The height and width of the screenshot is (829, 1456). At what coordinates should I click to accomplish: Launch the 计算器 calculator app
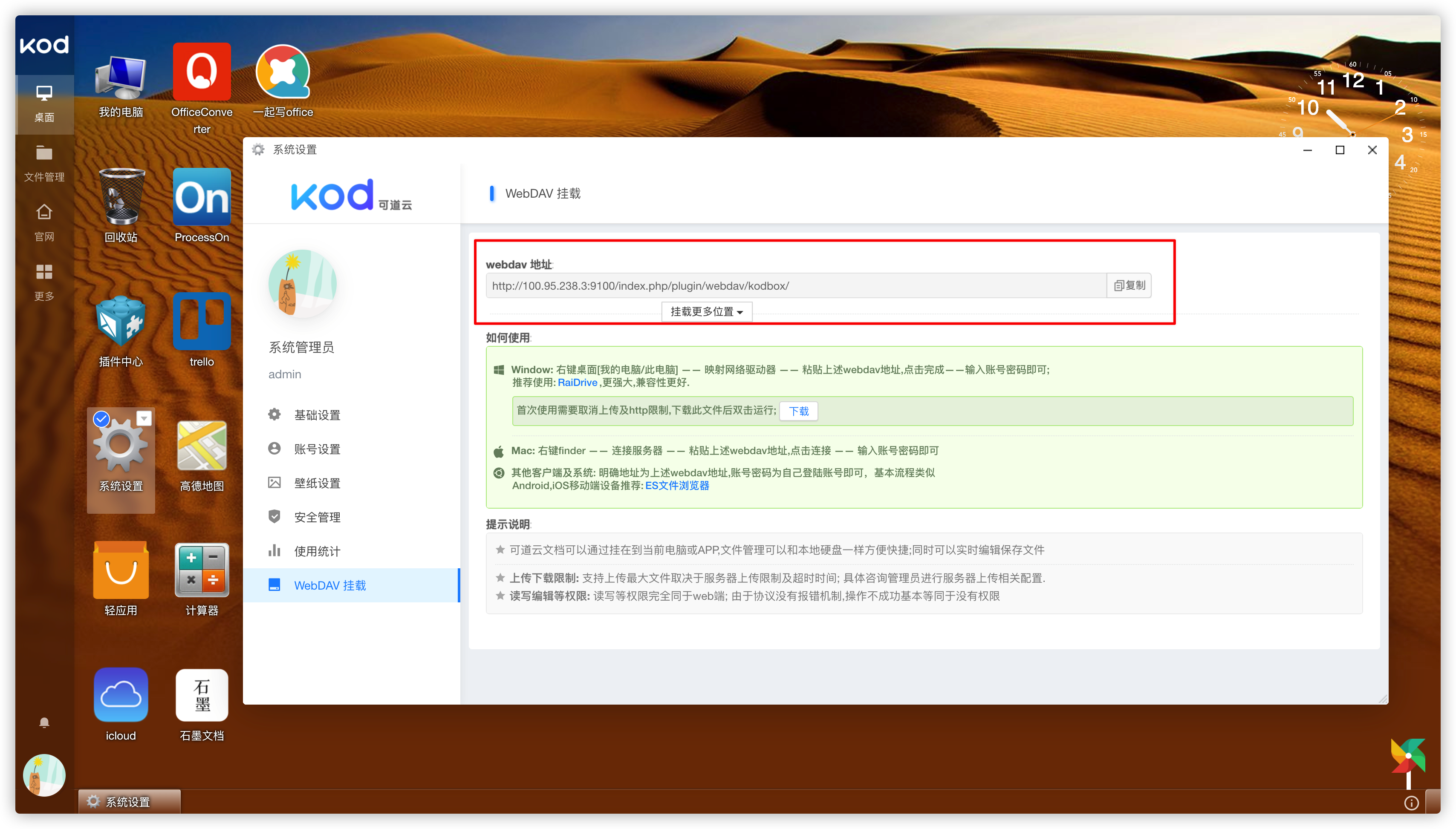202,570
